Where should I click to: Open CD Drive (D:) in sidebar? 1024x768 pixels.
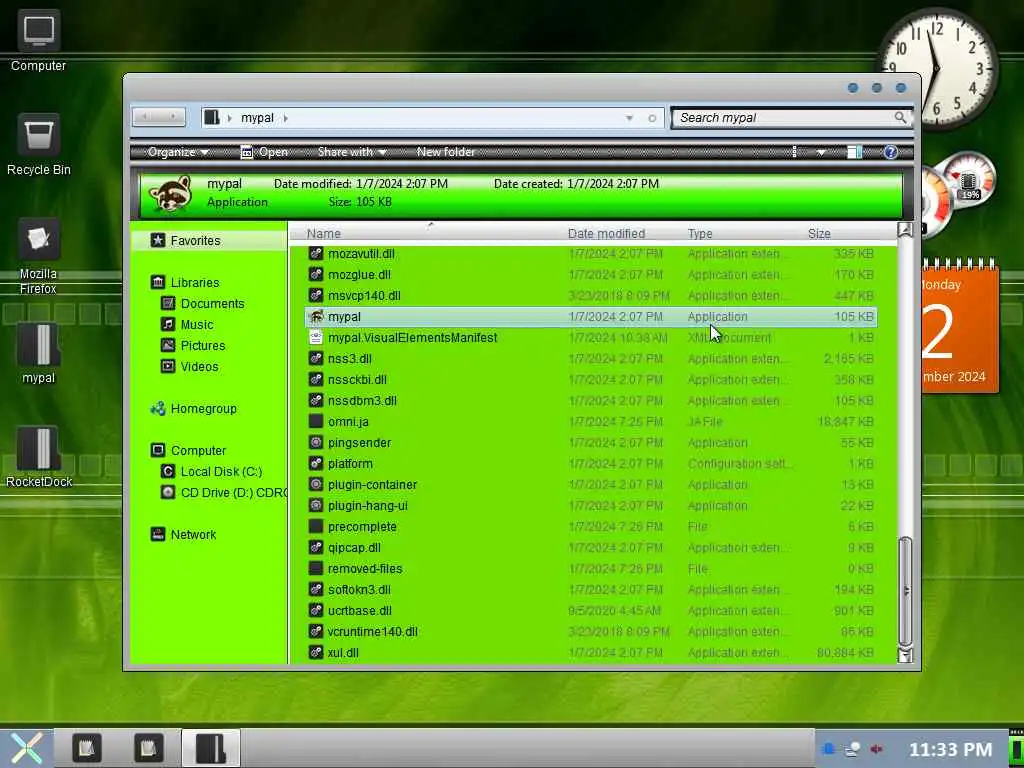[x=224, y=492]
